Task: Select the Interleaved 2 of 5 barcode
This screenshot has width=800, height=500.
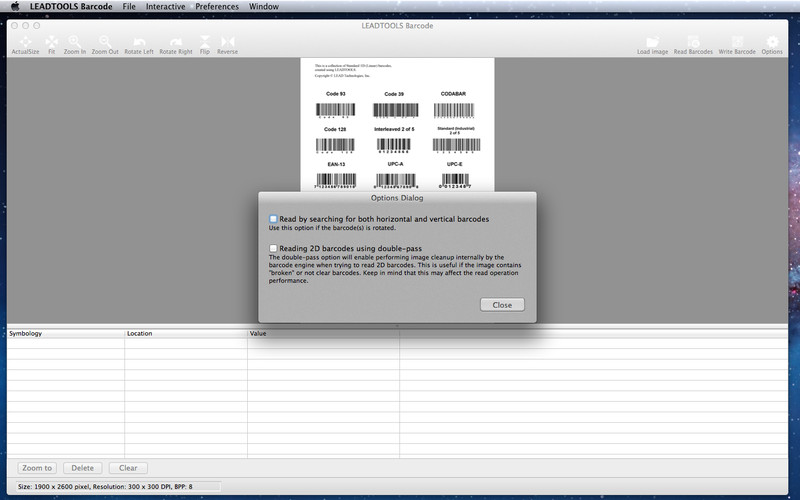Action: point(393,145)
